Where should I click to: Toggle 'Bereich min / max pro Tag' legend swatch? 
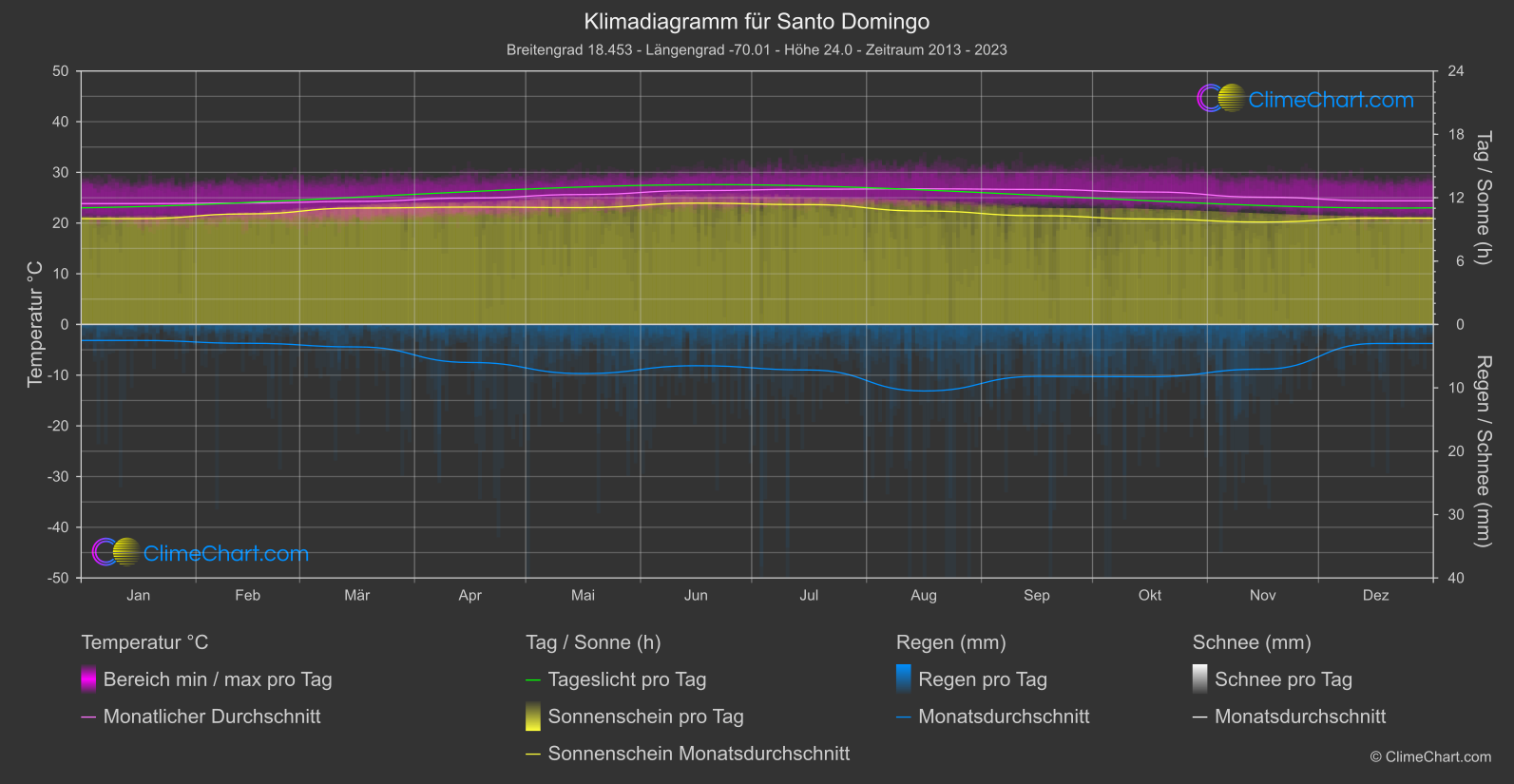click(88, 679)
